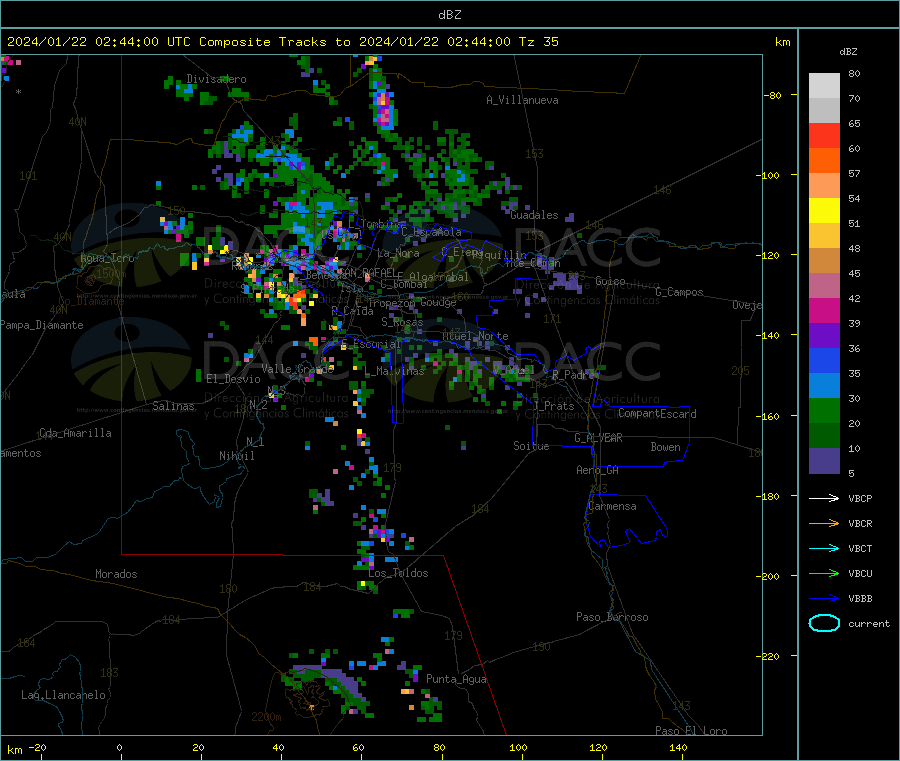Image resolution: width=900 pixels, height=761 pixels.
Task: Click the Cda_Amarilla location label
Action: click(75, 433)
